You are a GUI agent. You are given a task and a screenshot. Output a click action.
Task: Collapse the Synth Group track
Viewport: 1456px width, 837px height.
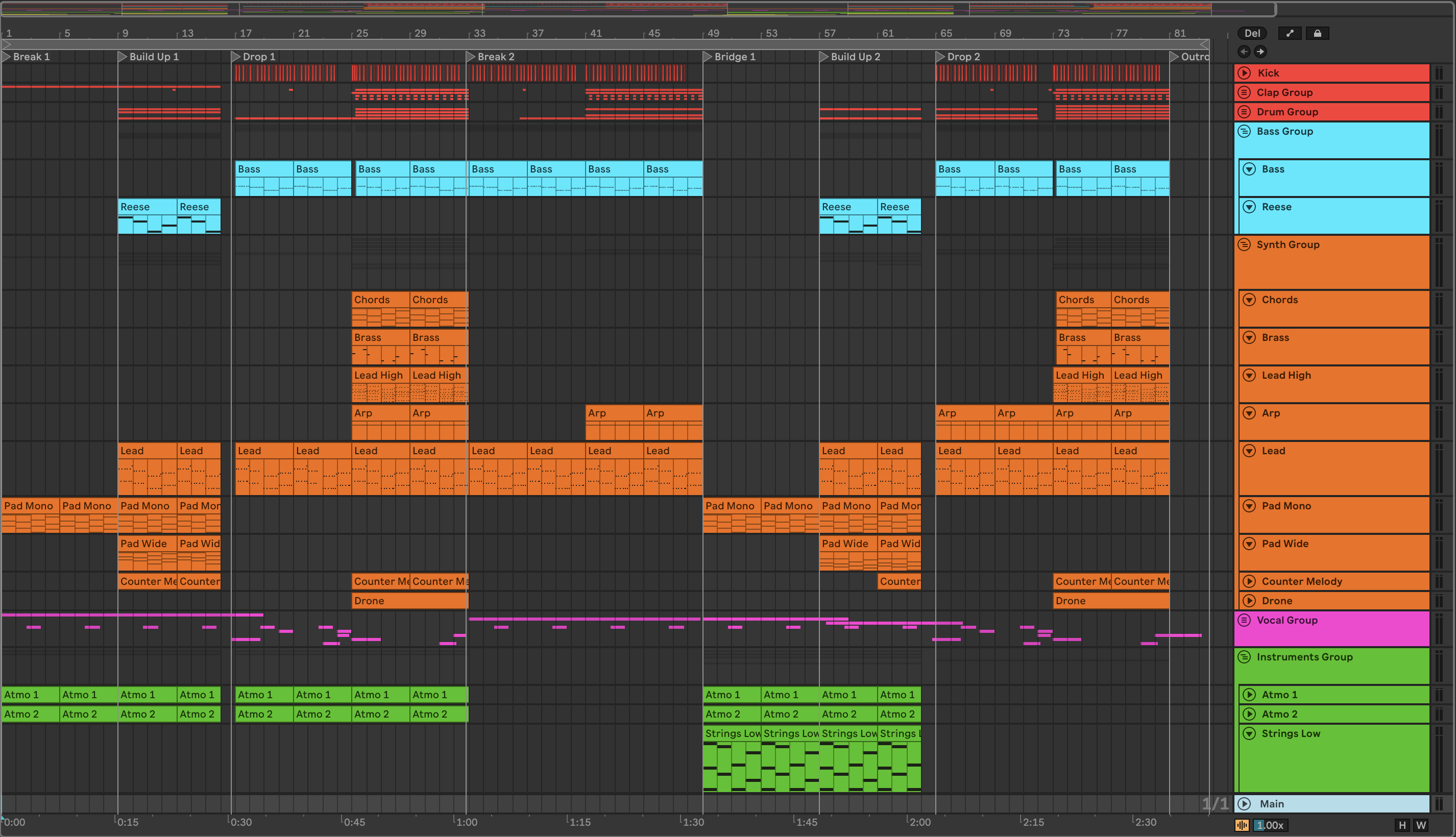pyautogui.click(x=1244, y=244)
